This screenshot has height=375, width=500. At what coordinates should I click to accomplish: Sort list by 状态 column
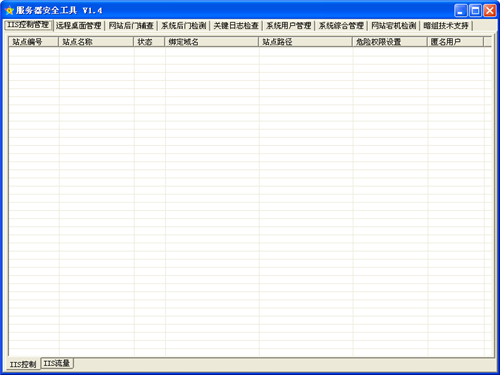pos(149,42)
